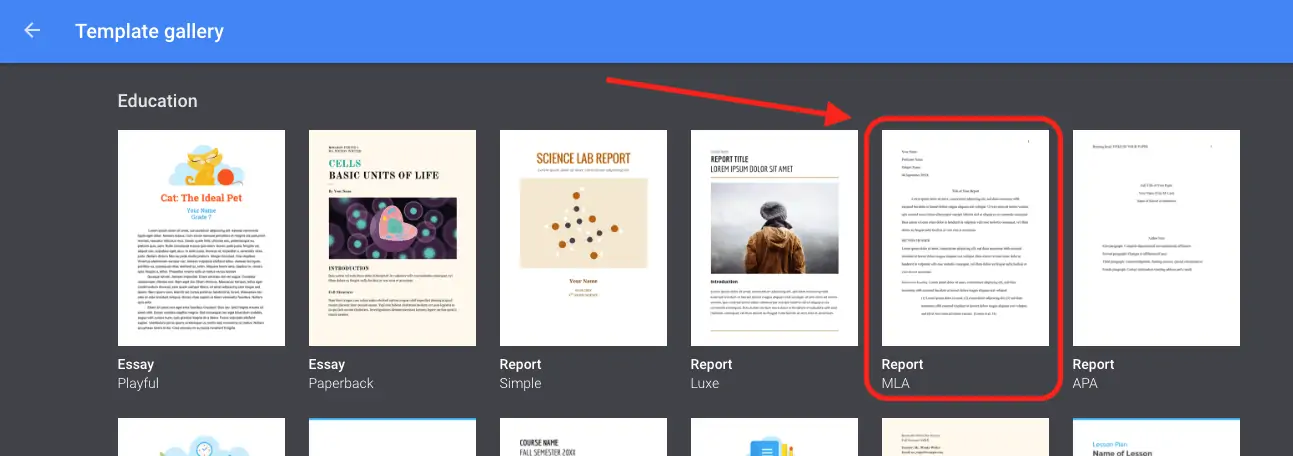Select the second-row template with blue document icon
Image resolution: width=1293 pixels, height=456 pixels.
(x=774, y=438)
